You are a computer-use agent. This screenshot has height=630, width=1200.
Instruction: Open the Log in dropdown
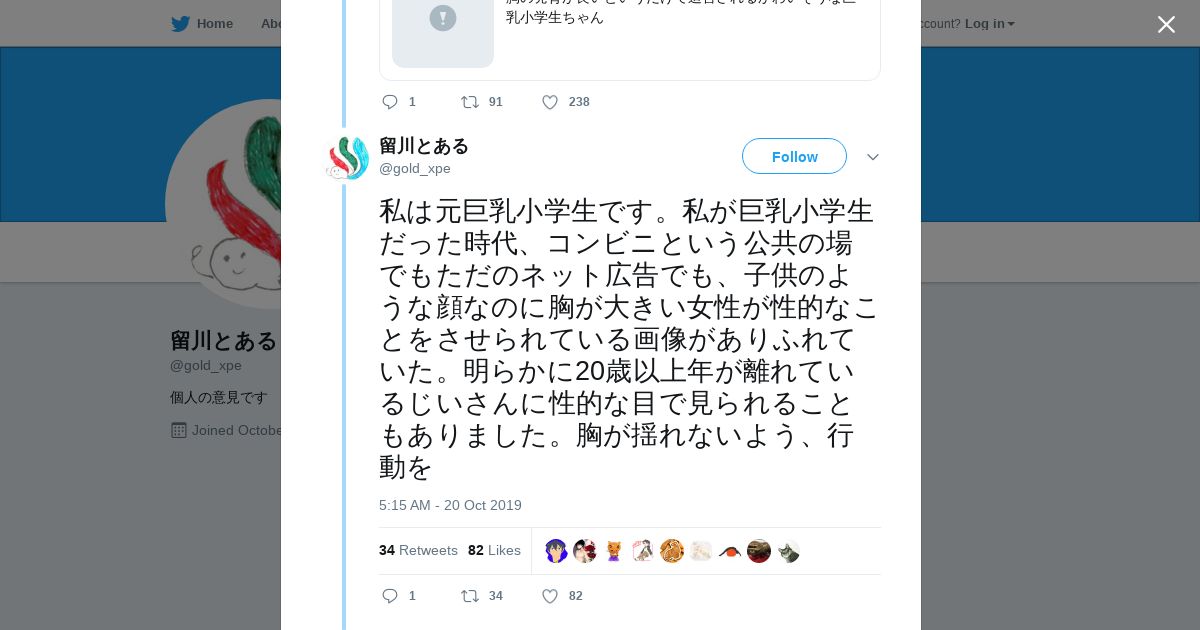click(989, 24)
